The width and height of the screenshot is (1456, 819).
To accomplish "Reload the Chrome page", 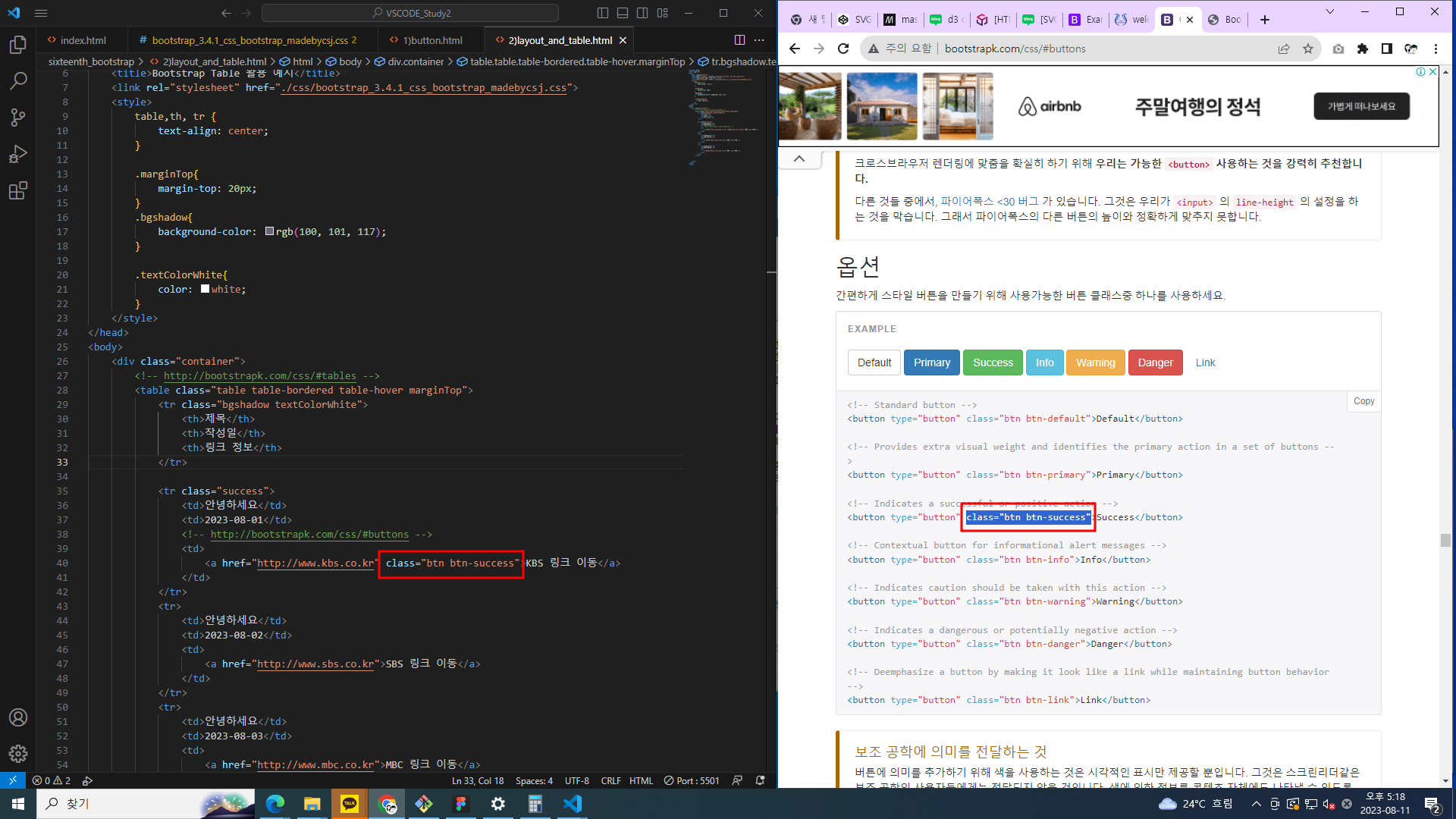I will click(x=843, y=49).
